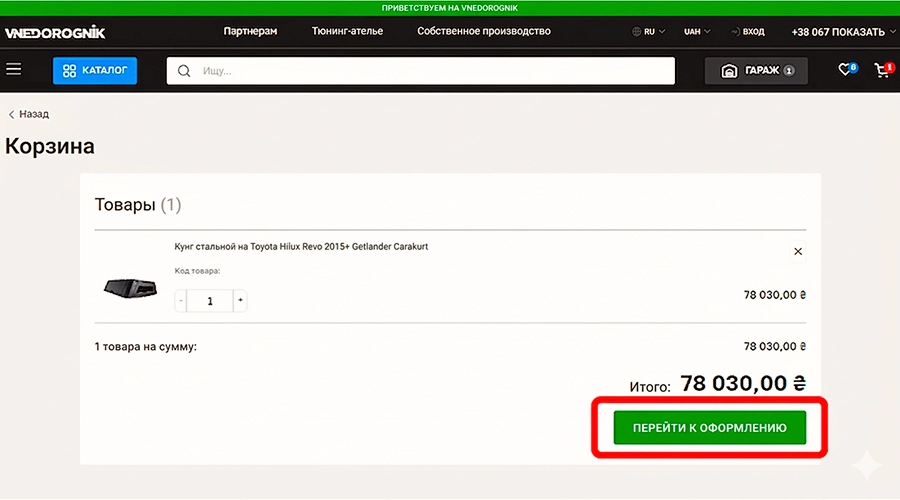Open the Тюнинг-ателье menu item
This screenshot has height=500, width=900.
pos(347,31)
